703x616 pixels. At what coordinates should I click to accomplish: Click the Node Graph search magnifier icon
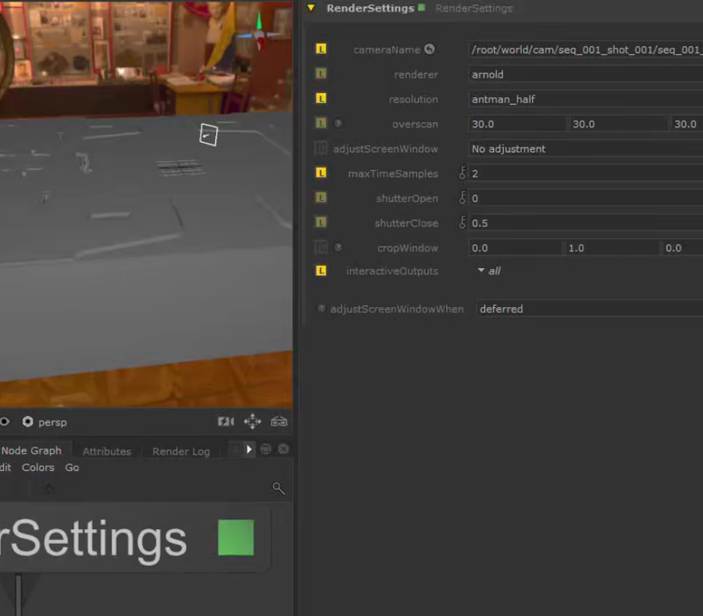click(x=278, y=488)
